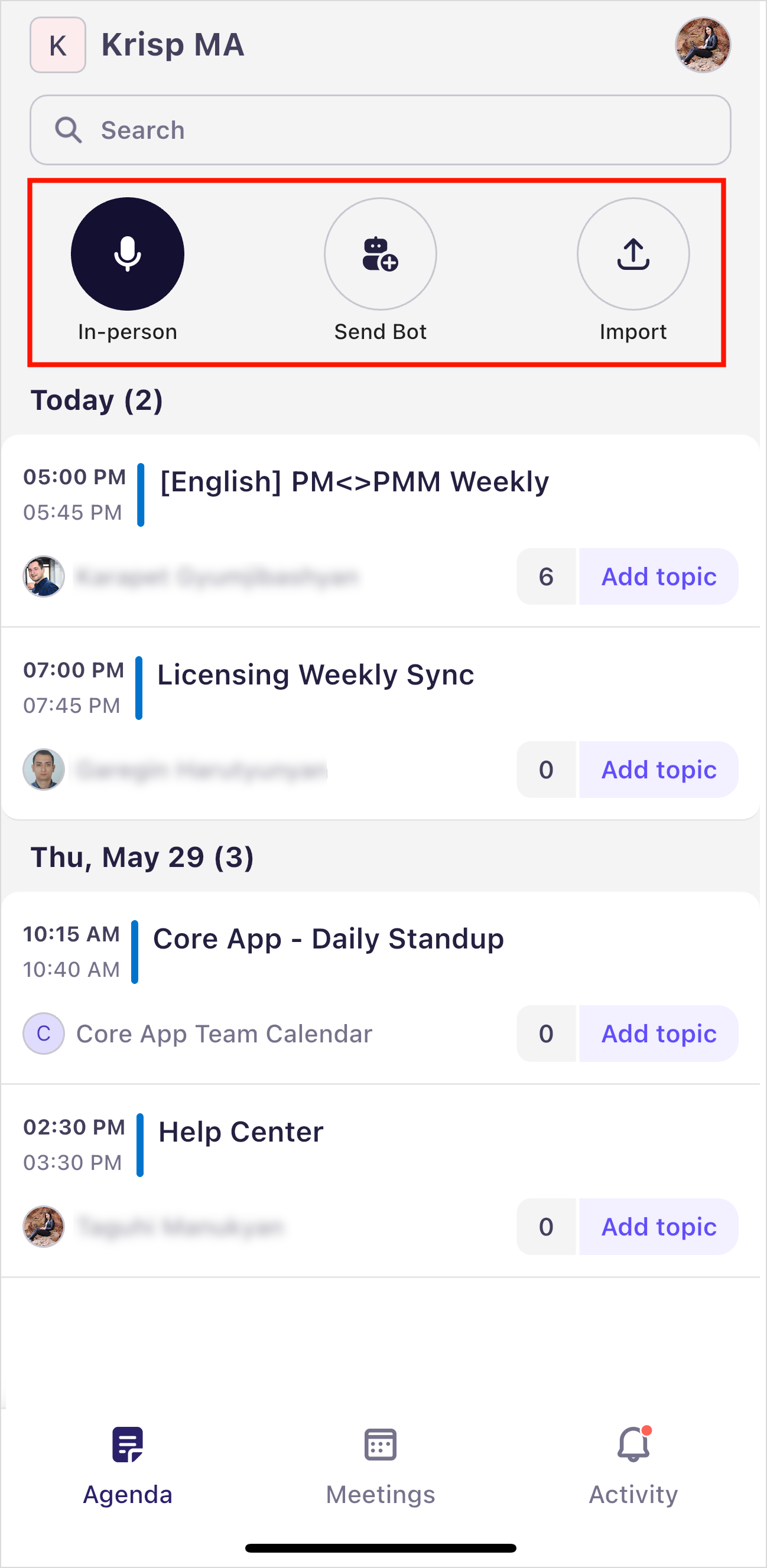Tap the Send Bot icon
The width and height of the screenshot is (767, 1568).
pos(380,254)
